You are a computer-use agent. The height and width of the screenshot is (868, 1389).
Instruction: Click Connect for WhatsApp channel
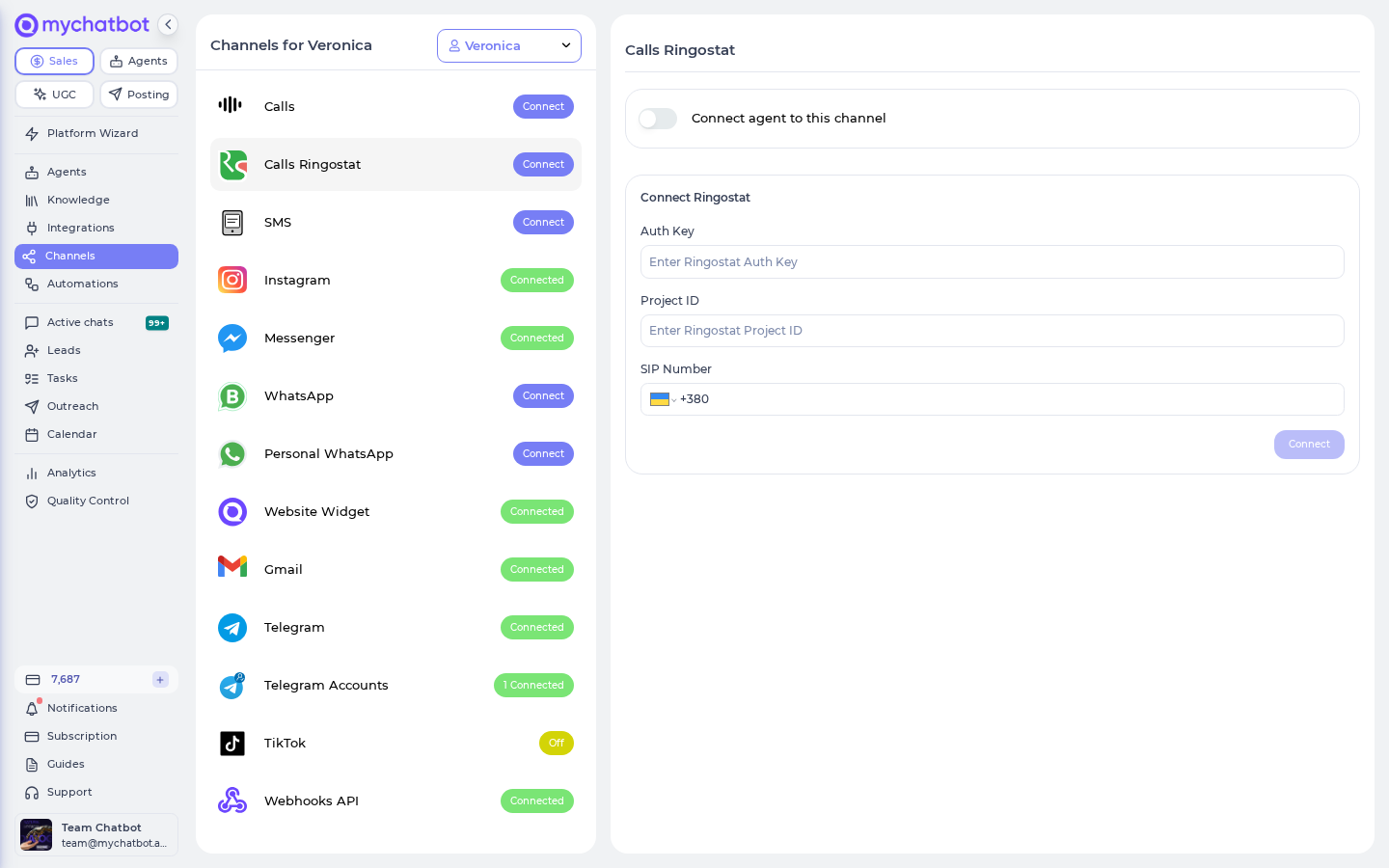coord(543,395)
